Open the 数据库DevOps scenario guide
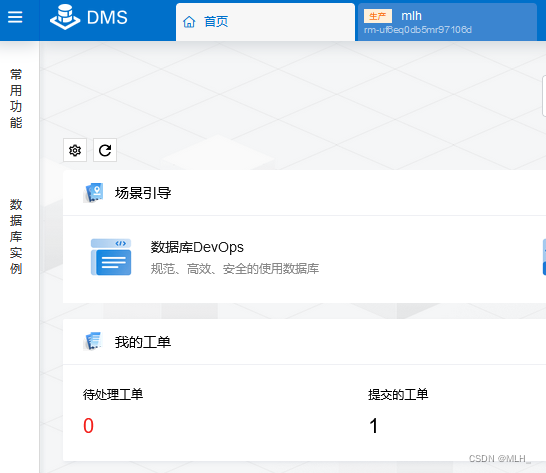The width and height of the screenshot is (546, 473). (197, 247)
